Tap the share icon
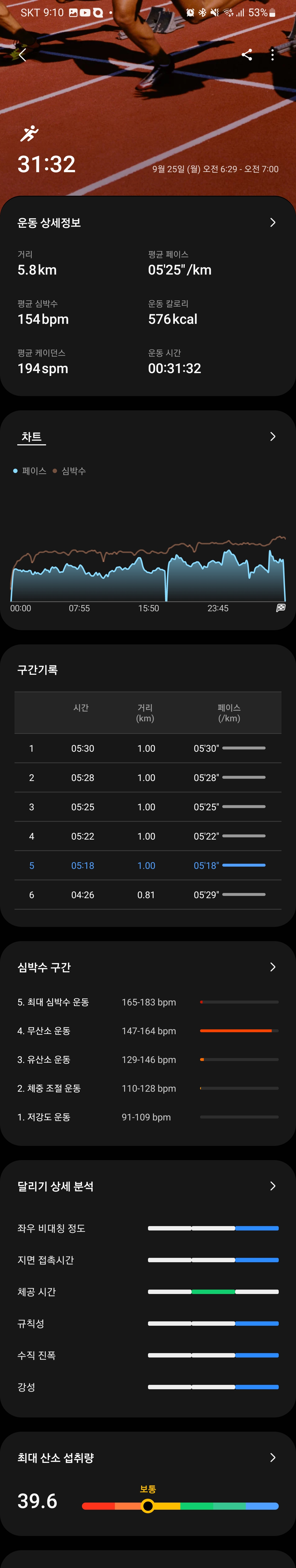The image size is (296, 1568). (x=247, y=55)
